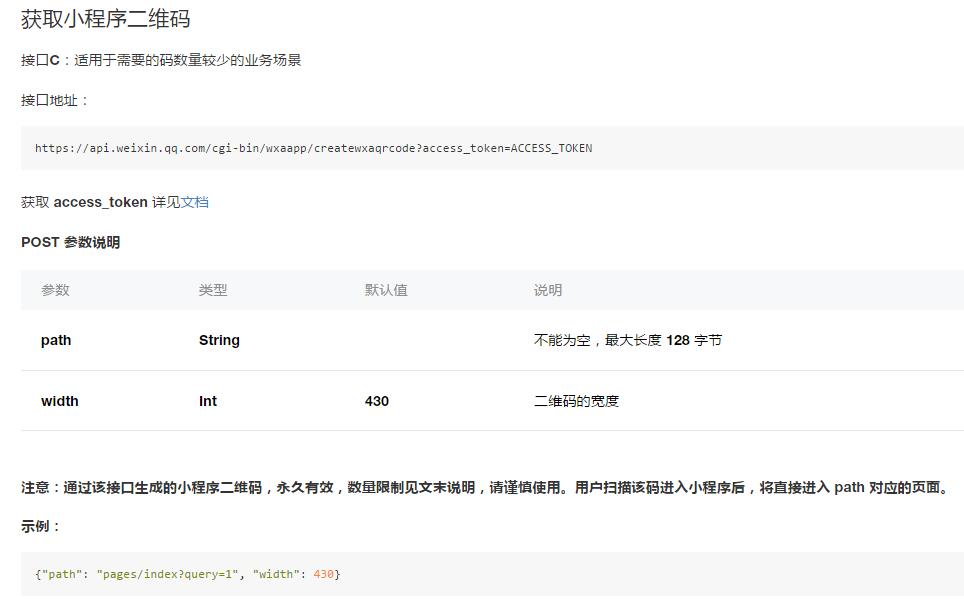Select the API URL in the code block
This screenshot has height=599, width=964.
[x=311, y=148]
